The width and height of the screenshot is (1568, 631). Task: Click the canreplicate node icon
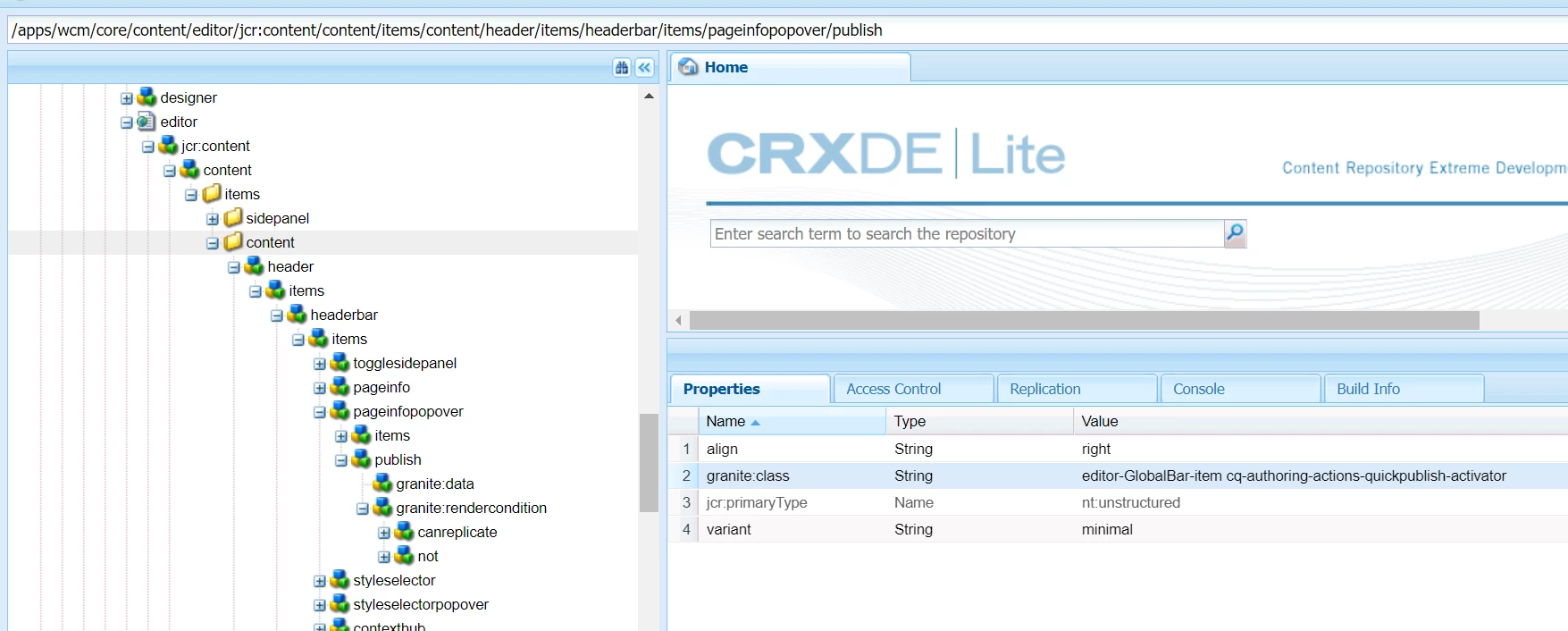pyautogui.click(x=405, y=531)
